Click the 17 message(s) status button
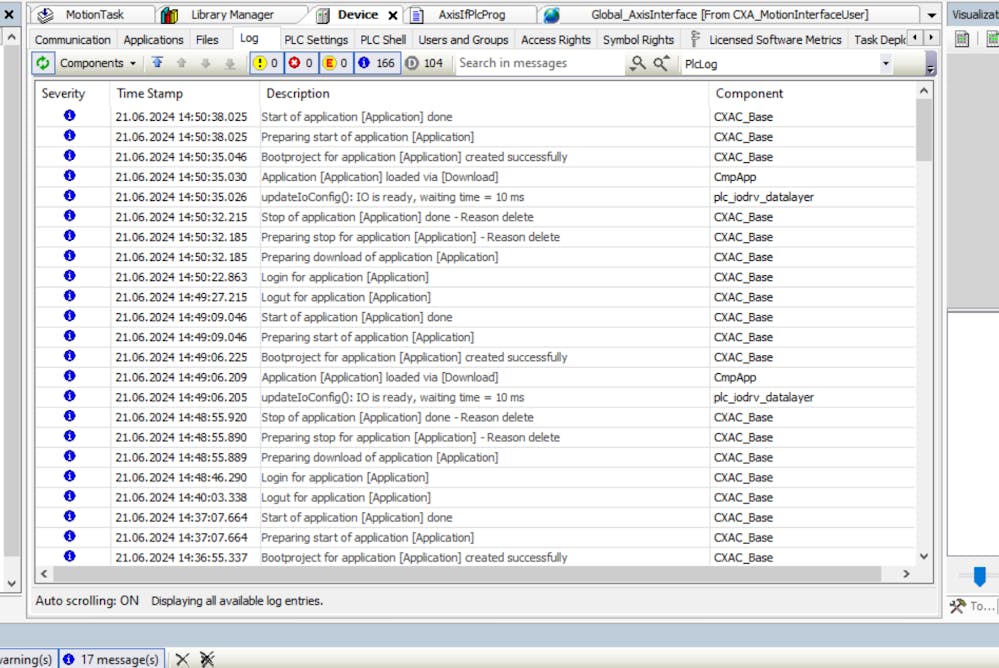This screenshot has height=668, width=999. pos(111,659)
